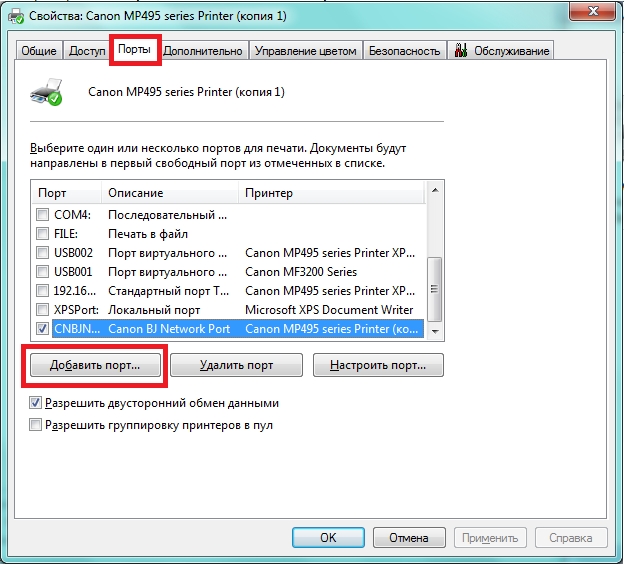Click the Добавить порт button
The height and width of the screenshot is (568, 627).
(x=96, y=366)
